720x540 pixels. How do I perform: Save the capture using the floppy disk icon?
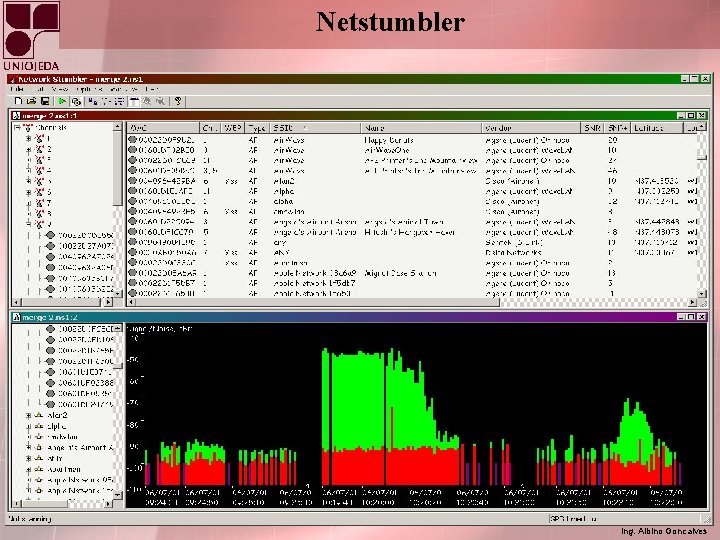[45, 101]
